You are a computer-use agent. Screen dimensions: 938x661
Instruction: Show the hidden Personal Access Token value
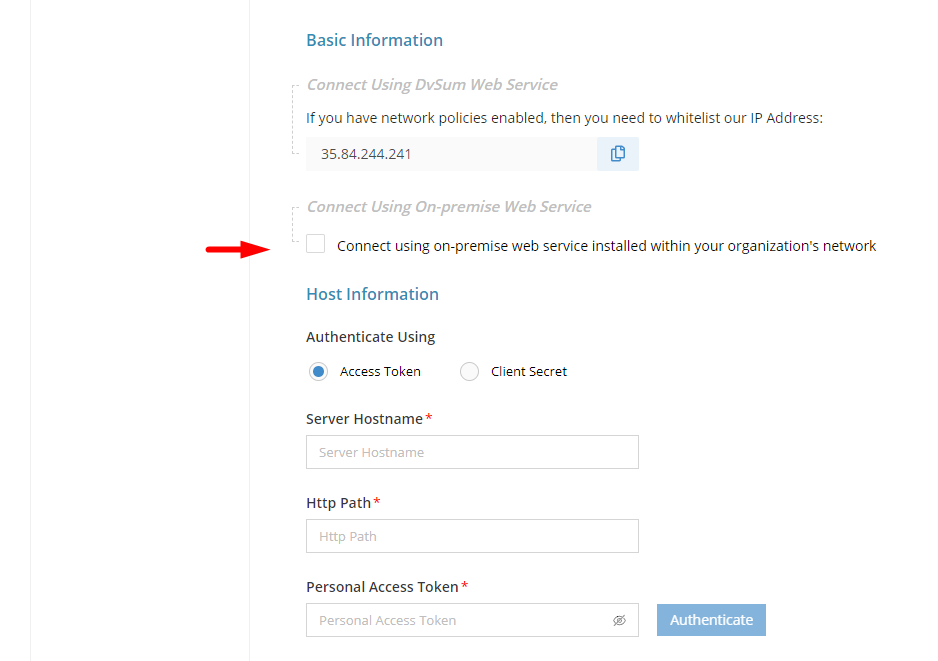click(x=618, y=620)
